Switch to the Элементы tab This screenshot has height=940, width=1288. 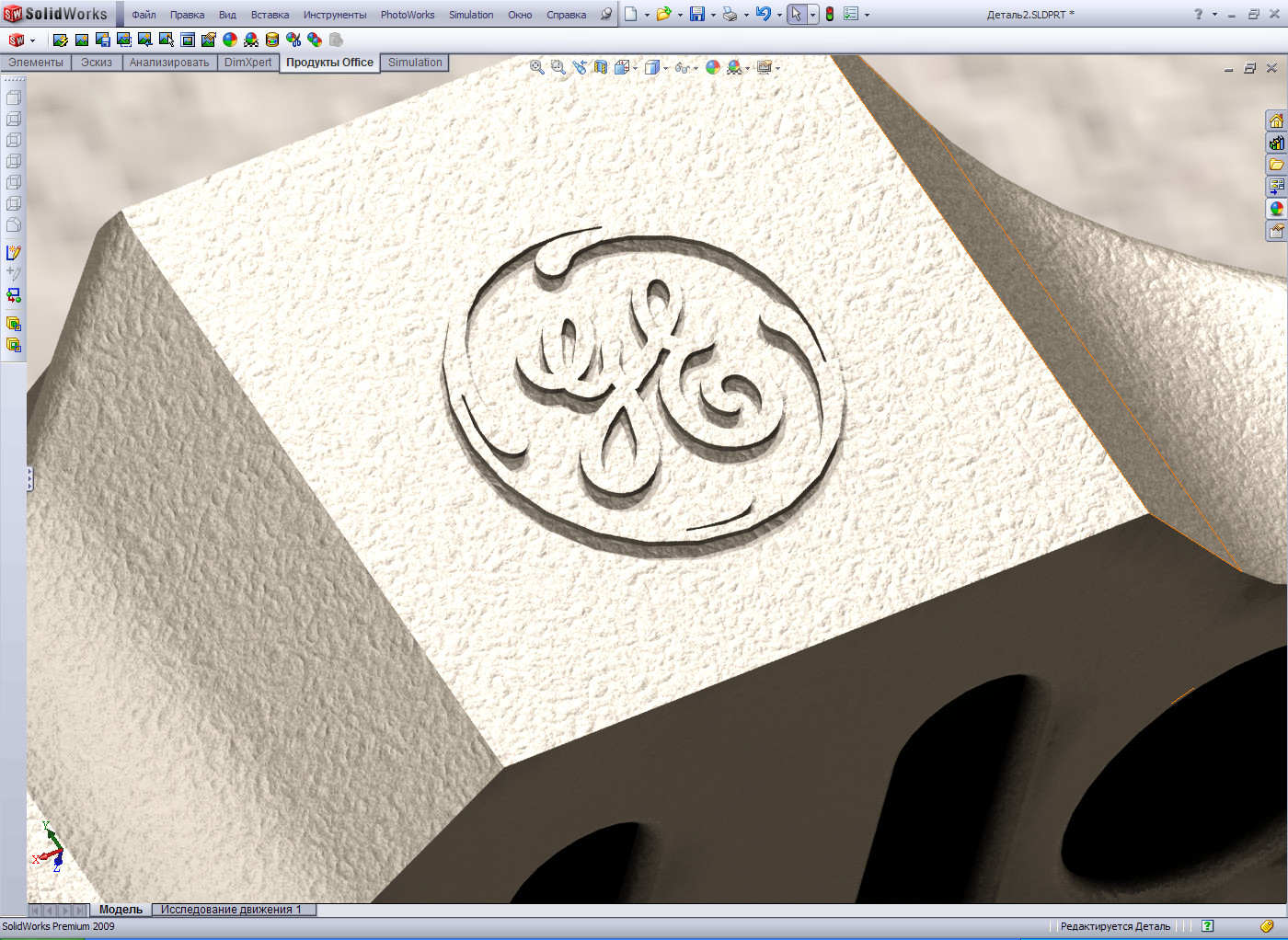coord(36,63)
